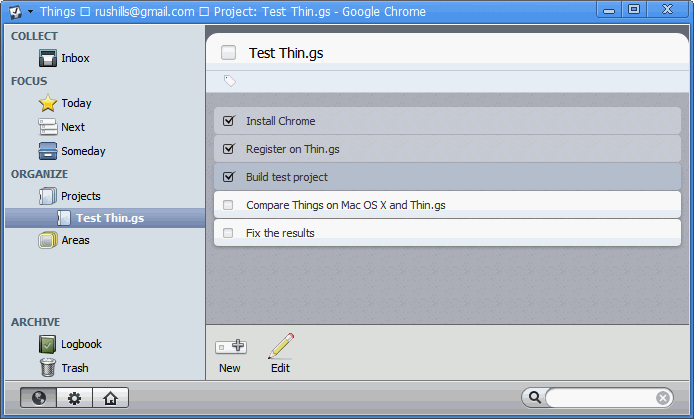This screenshot has height=419, width=694.
Task: Click the Logbook icon in the Archive section
Action: [x=47, y=344]
